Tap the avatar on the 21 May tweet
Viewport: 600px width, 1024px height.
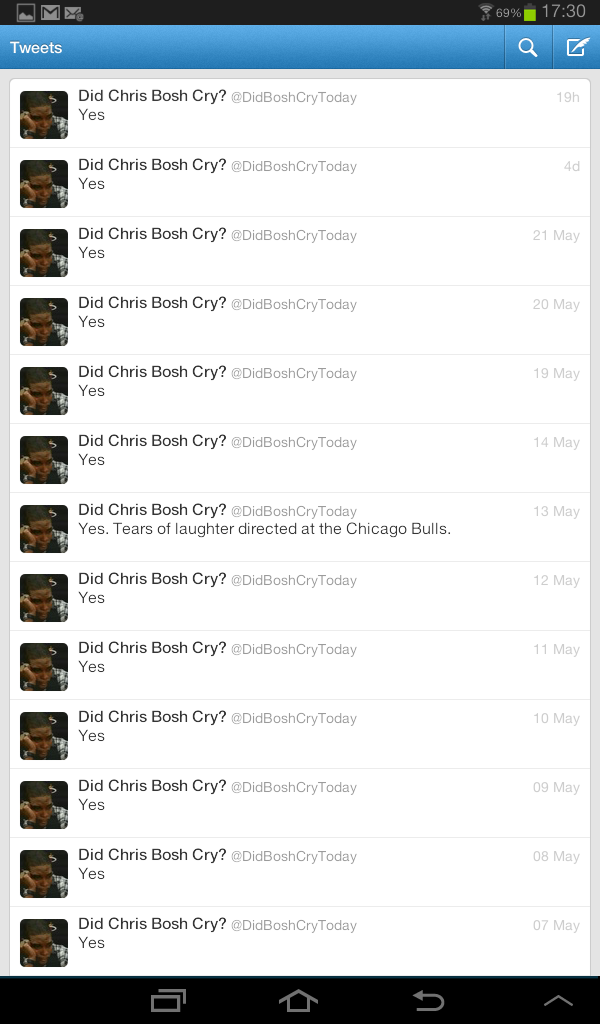(x=44, y=253)
